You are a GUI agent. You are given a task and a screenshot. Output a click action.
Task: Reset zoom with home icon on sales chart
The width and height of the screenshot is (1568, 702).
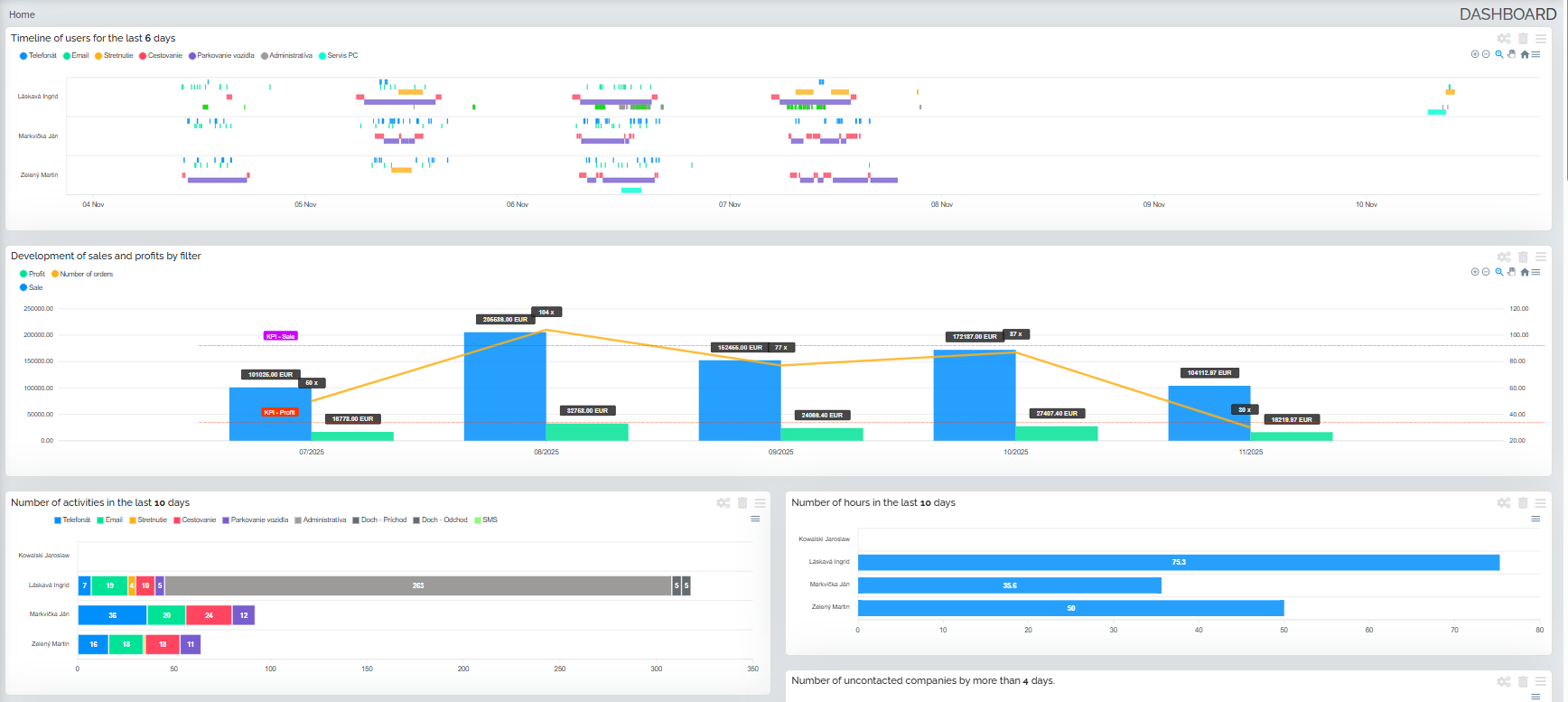[1525, 272]
